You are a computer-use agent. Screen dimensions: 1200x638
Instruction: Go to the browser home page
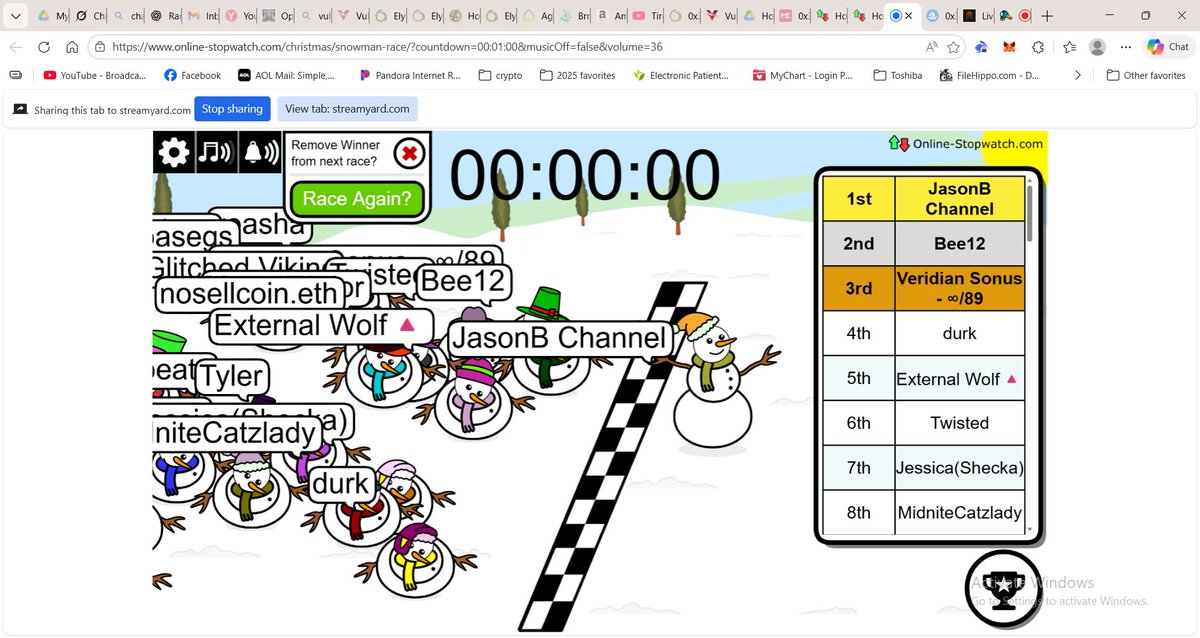point(72,47)
